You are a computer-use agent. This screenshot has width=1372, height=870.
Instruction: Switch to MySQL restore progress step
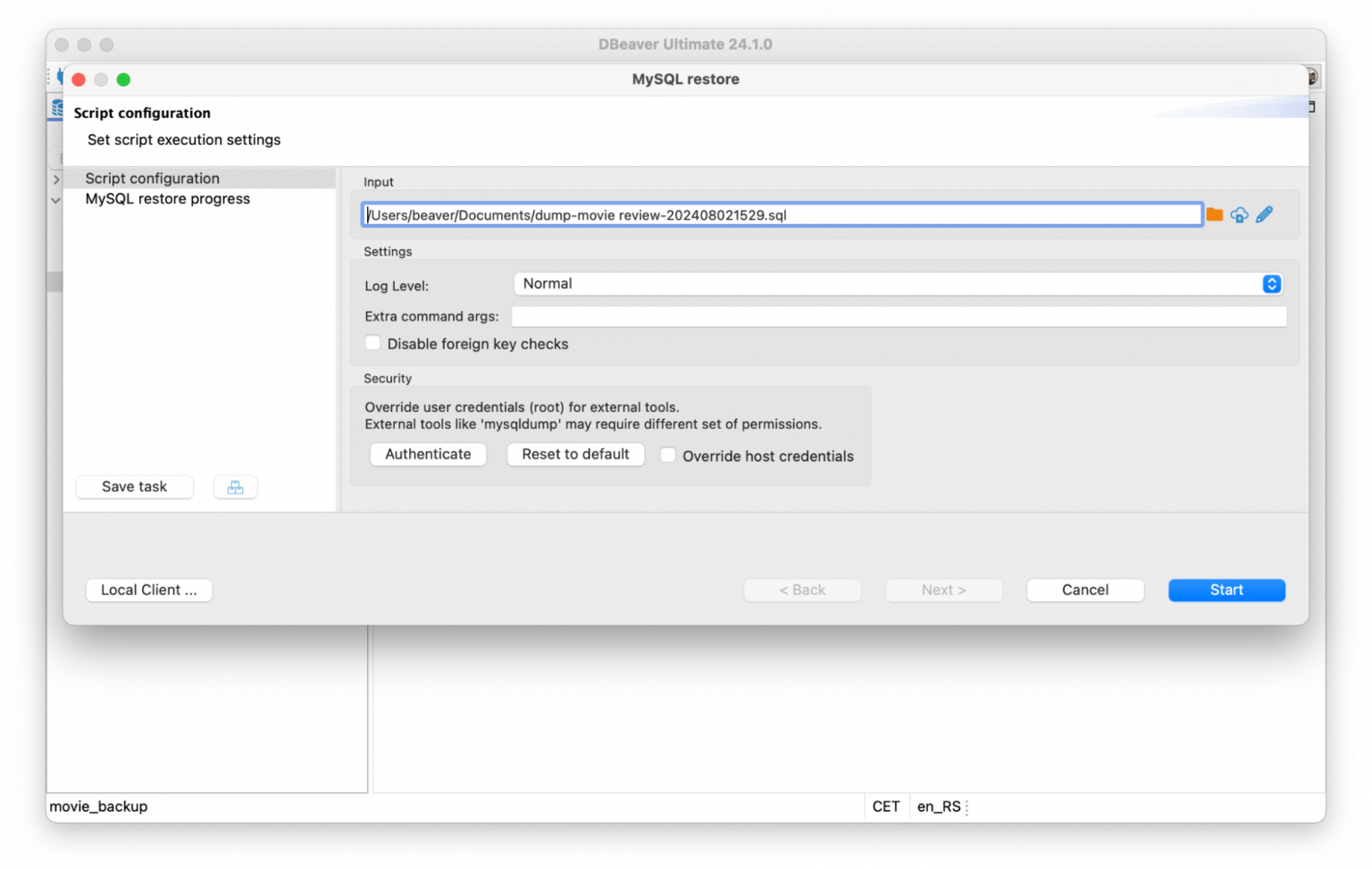(x=167, y=198)
